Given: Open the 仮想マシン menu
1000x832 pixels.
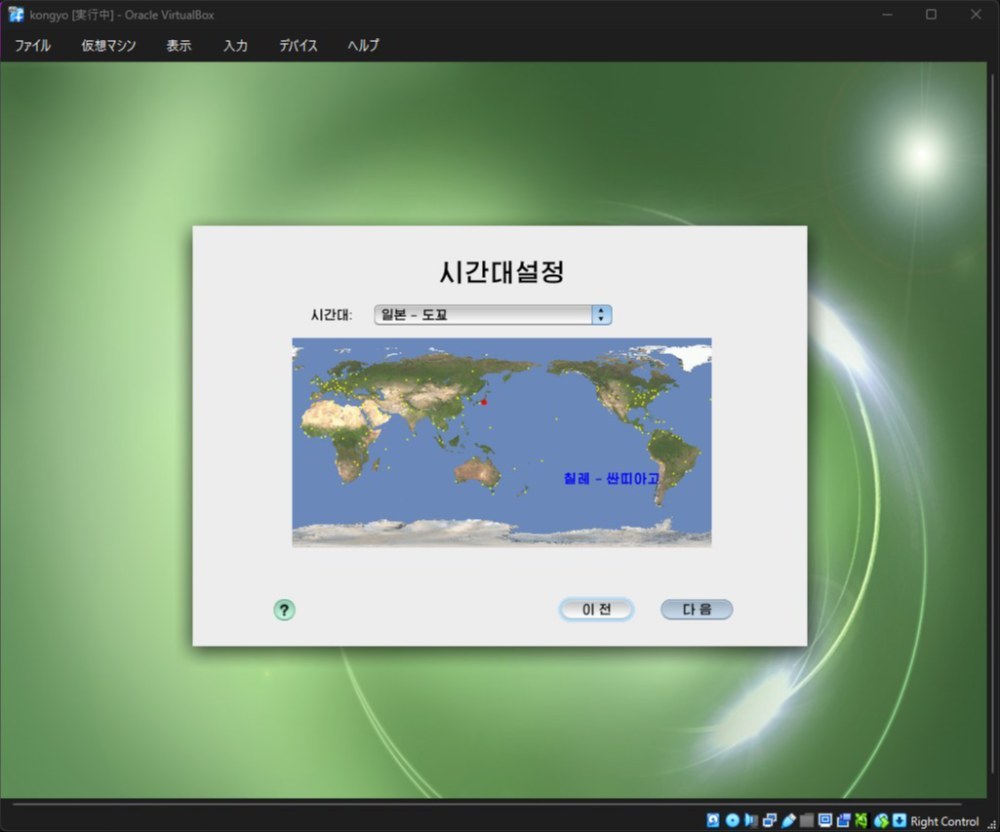Looking at the screenshot, I should pos(108,45).
